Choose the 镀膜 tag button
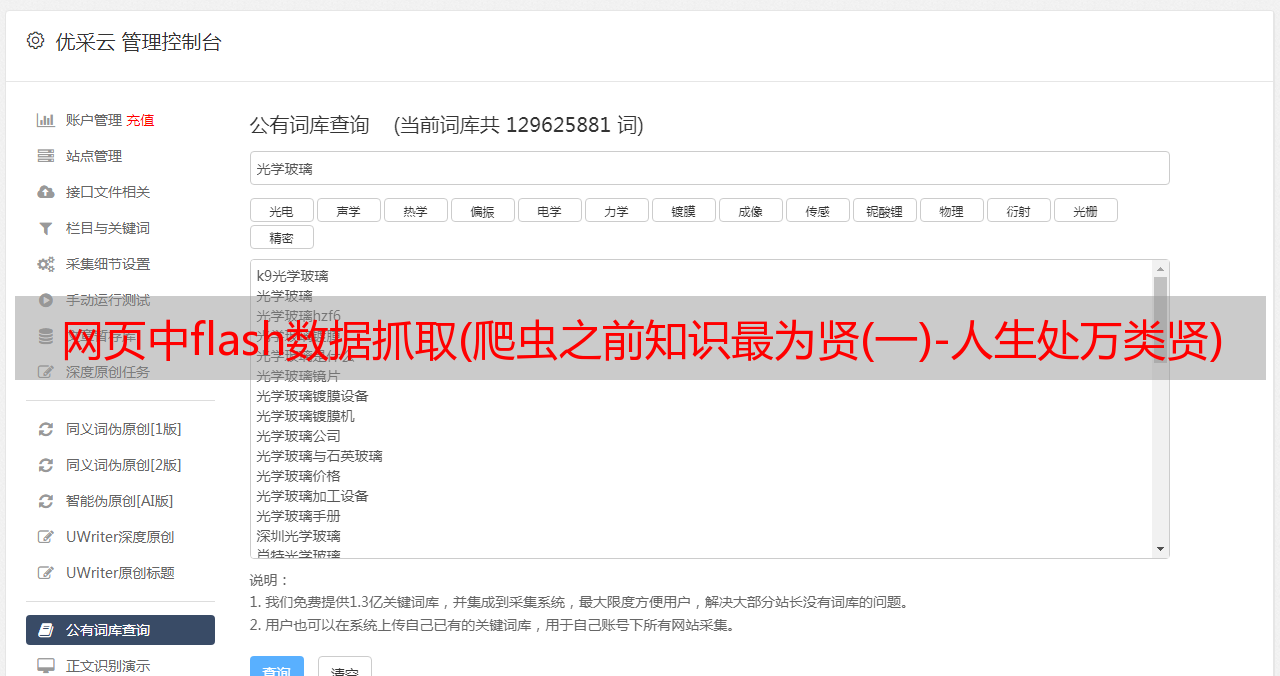This screenshot has width=1280, height=676. click(x=683, y=210)
